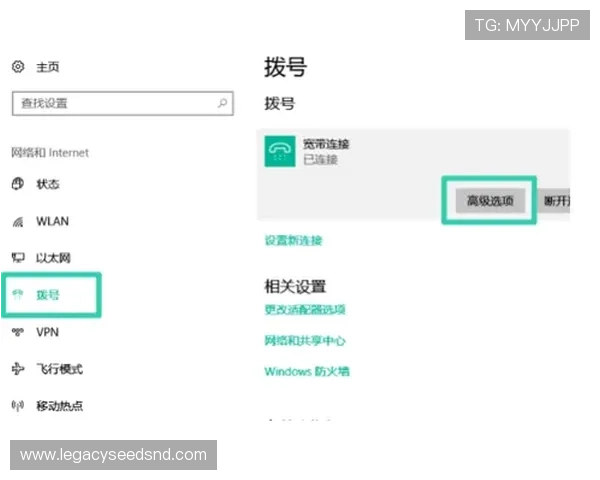
Task: Click the 已连接 status text
Action: point(320,159)
